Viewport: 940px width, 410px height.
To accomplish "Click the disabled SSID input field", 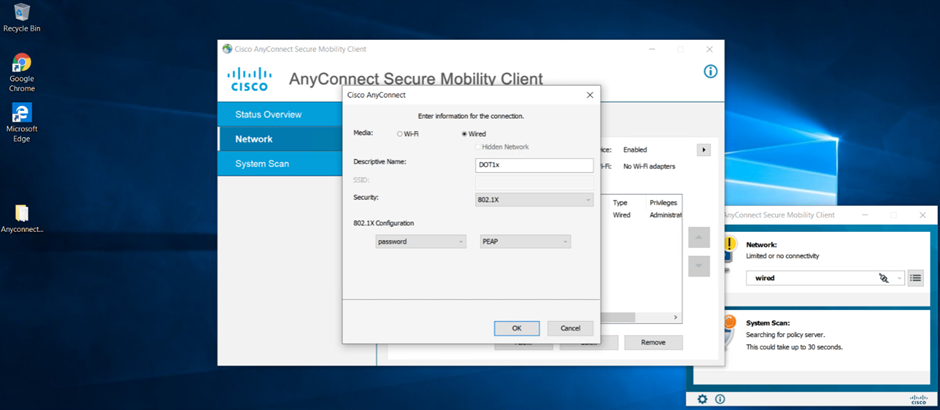I will (x=534, y=182).
